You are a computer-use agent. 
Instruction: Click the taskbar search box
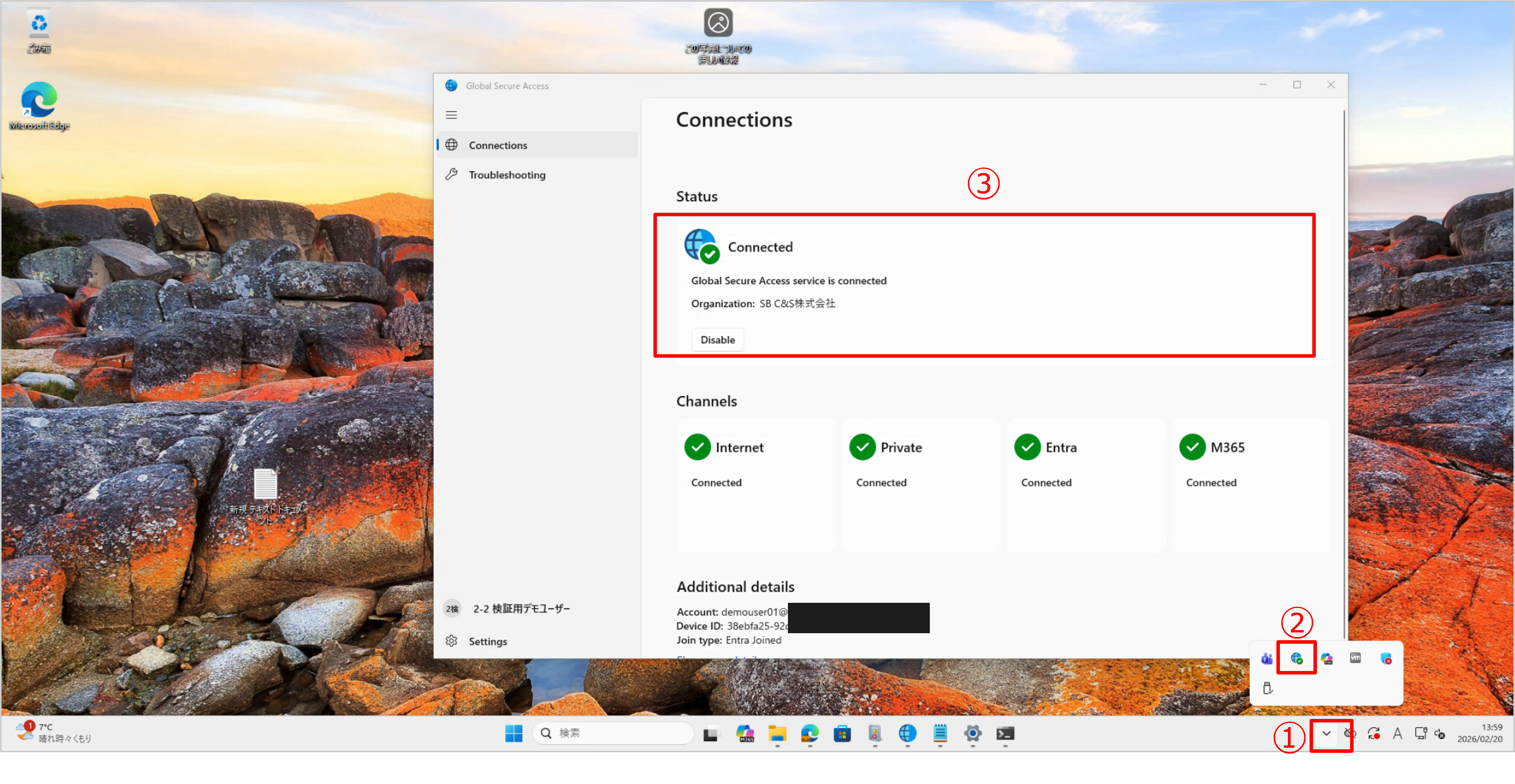pos(613,733)
